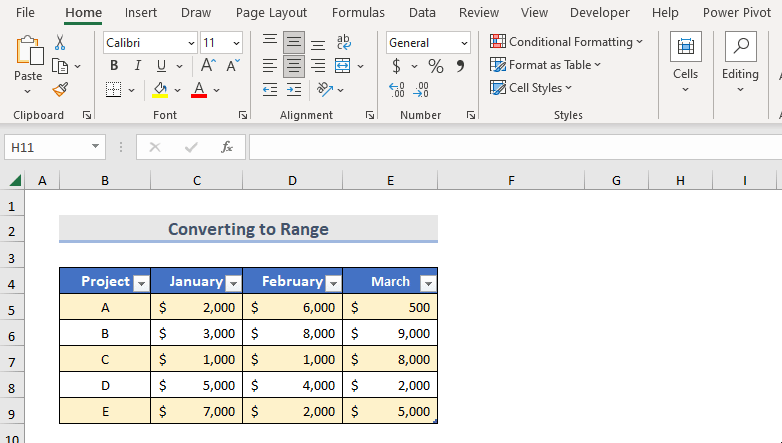Click the Insert Function fx icon
Image resolution: width=782 pixels, height=443 pixels.
227,147
